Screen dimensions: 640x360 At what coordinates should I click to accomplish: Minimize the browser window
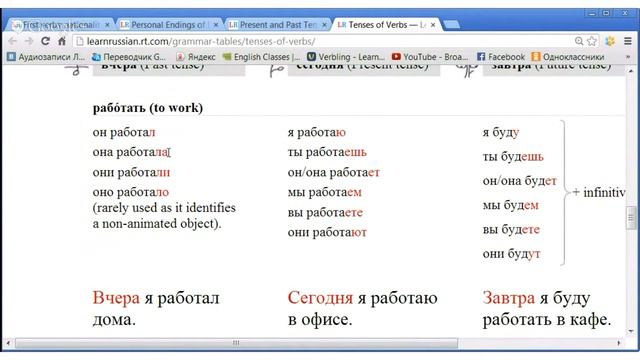pyautogui.click(x=592, y=13)
